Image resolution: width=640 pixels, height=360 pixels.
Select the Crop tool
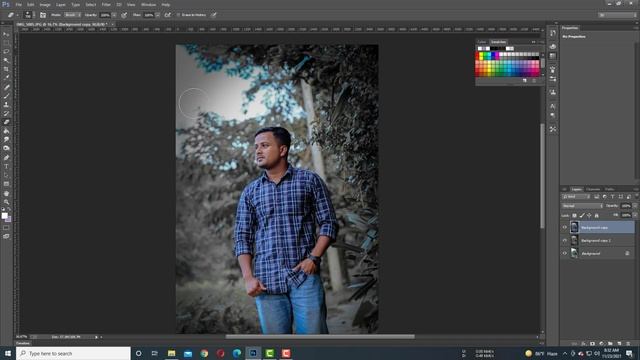tap(6, 69)
